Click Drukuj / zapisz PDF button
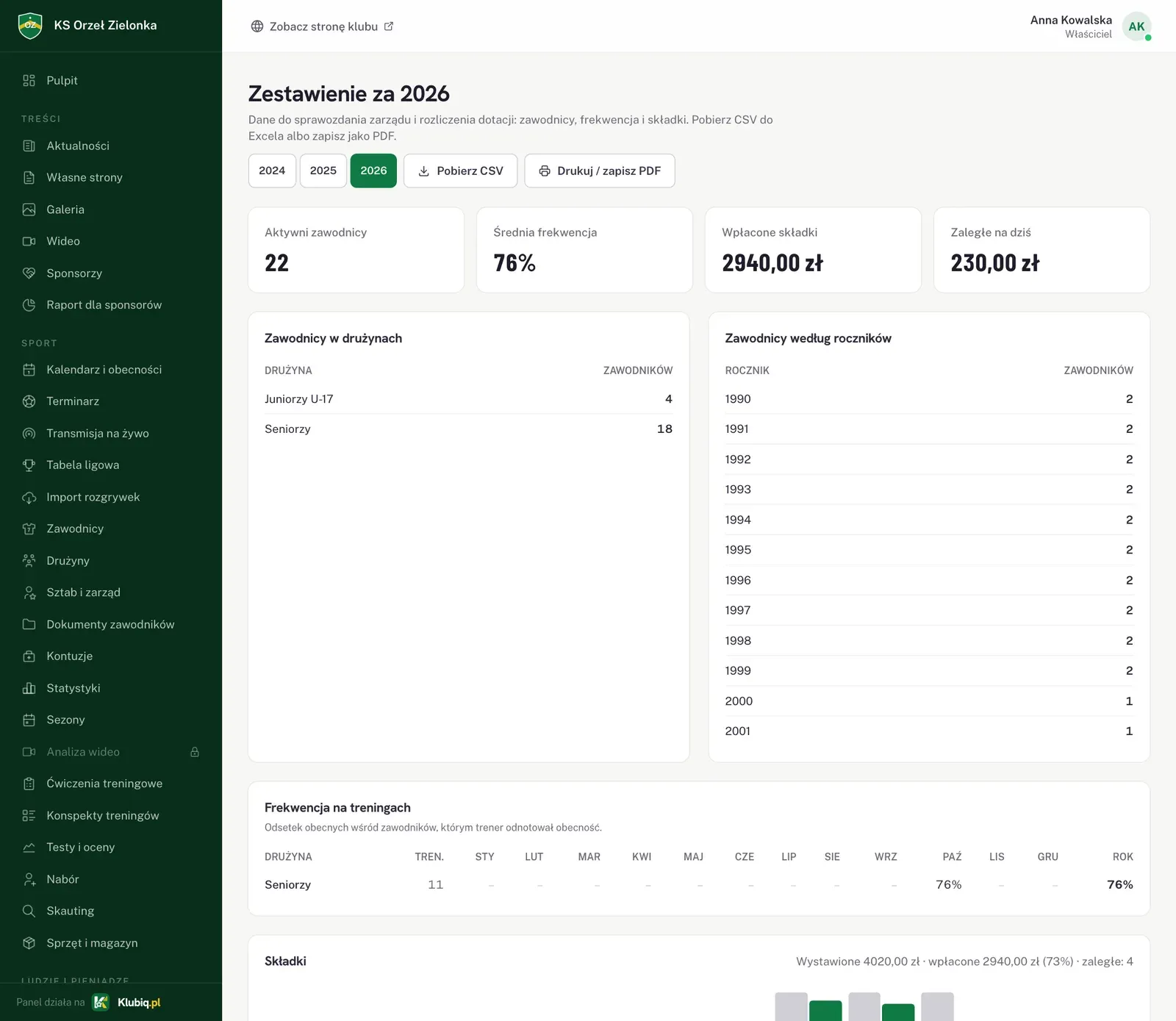Image resolution: width=1176 pixels, height=1021 pixels. tap(600, 171)
